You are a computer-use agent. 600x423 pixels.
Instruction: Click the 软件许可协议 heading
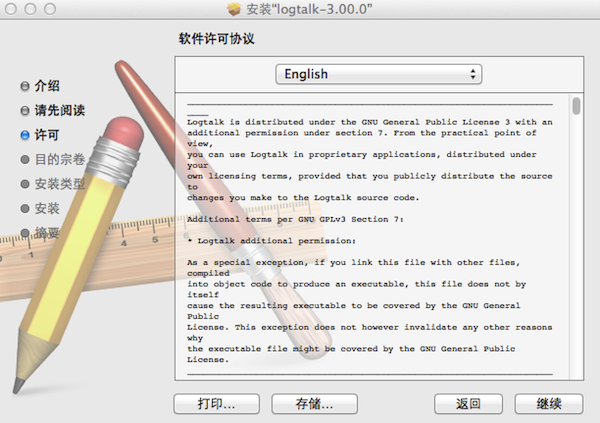(x=217, y=39)
